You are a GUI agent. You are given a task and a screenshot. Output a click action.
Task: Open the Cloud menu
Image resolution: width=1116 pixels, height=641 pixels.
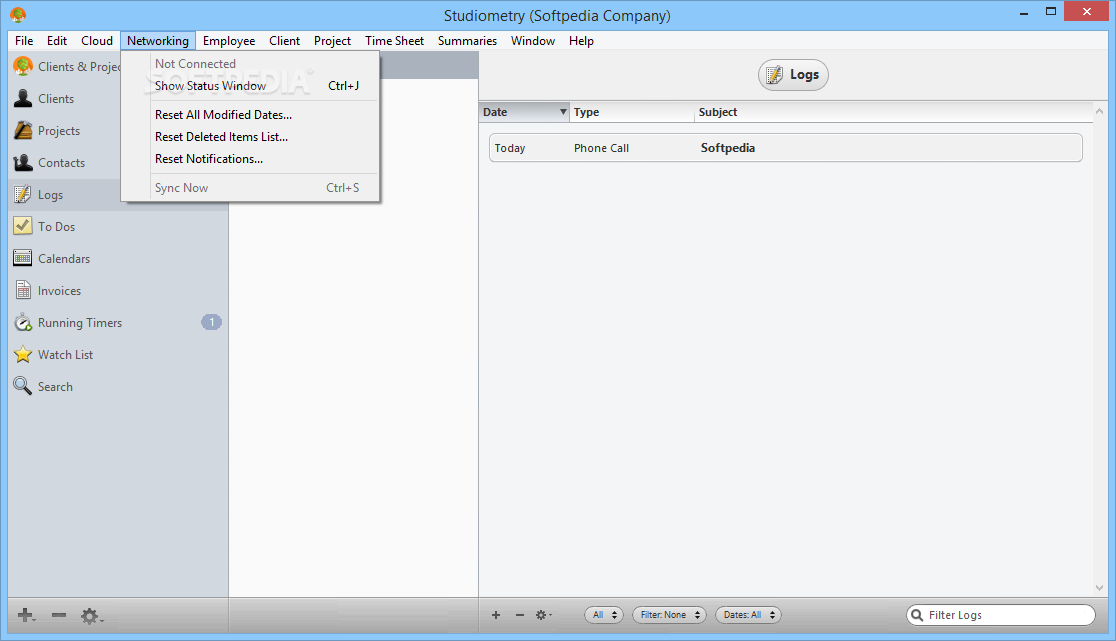coord(97,41)
